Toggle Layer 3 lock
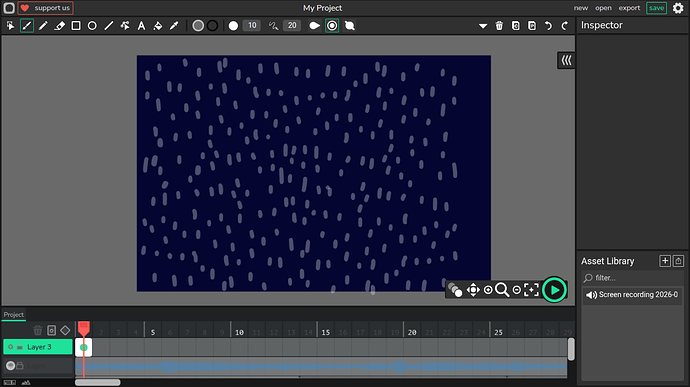The width and height of the screenshot is (690, 387). 20,347
